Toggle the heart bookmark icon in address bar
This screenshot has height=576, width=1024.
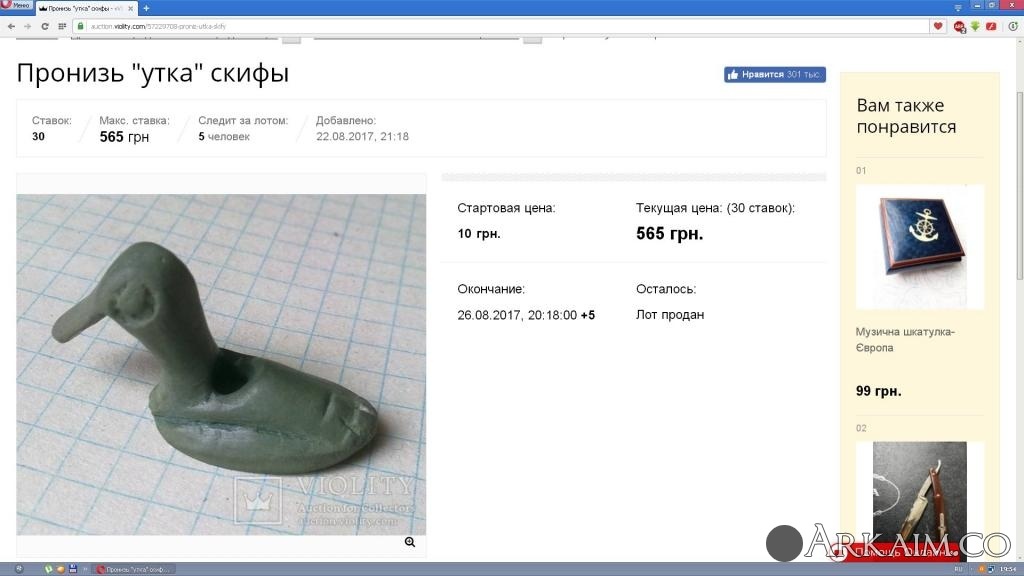938,26
